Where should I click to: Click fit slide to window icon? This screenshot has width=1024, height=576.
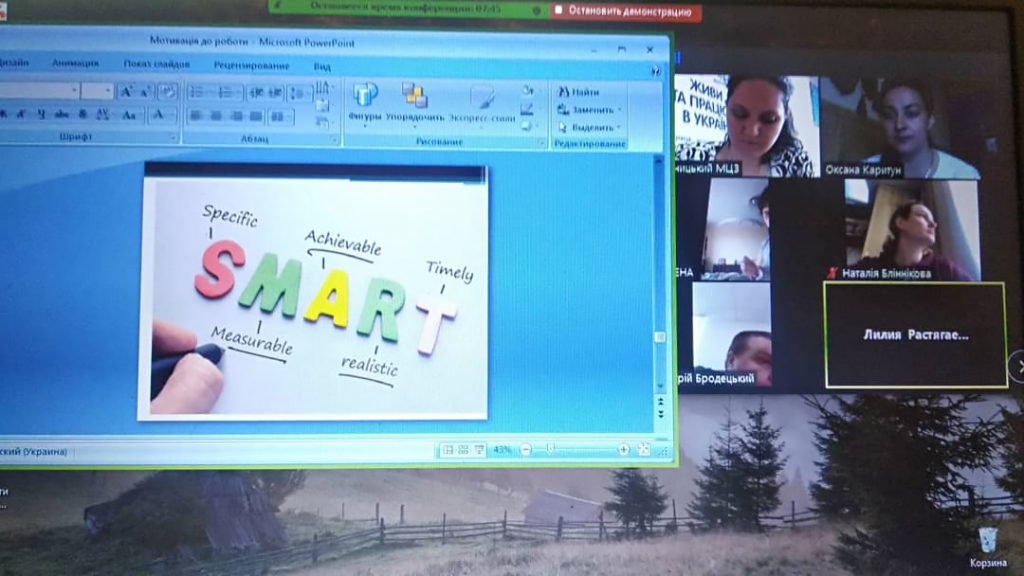[x=642, y=450]
